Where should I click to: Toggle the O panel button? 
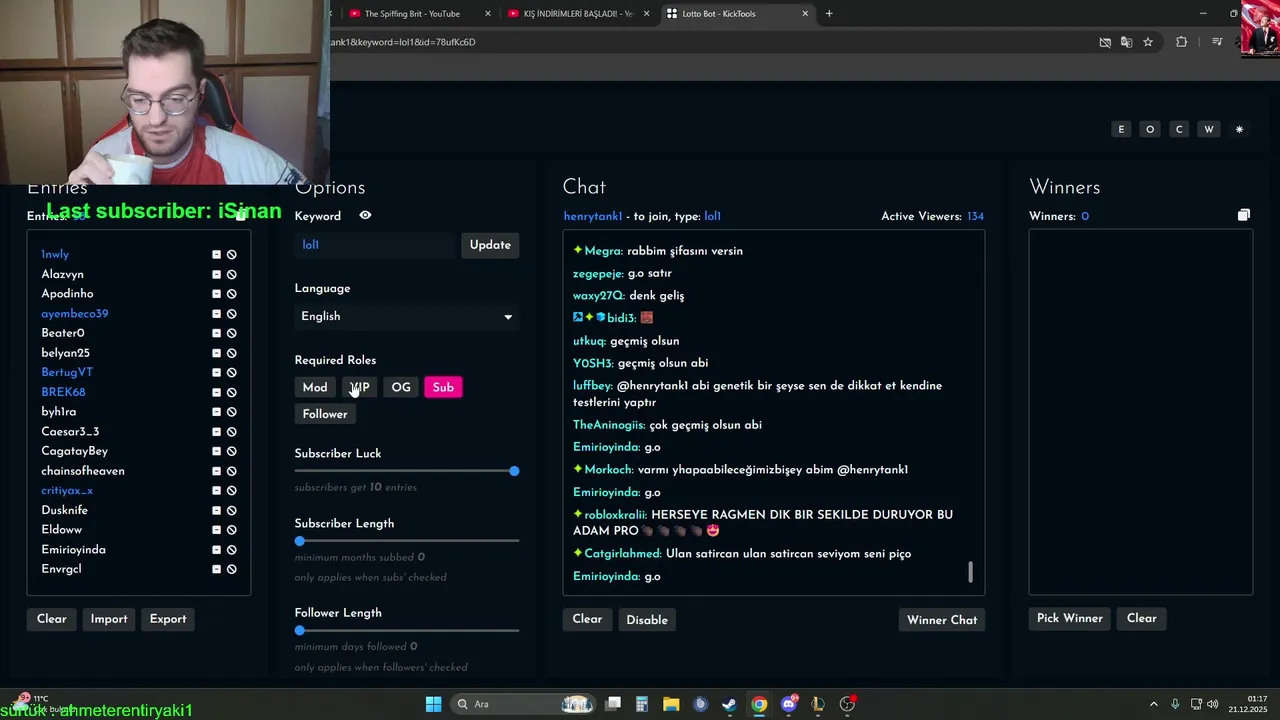pyautogui.click(x=1150, y=130)
